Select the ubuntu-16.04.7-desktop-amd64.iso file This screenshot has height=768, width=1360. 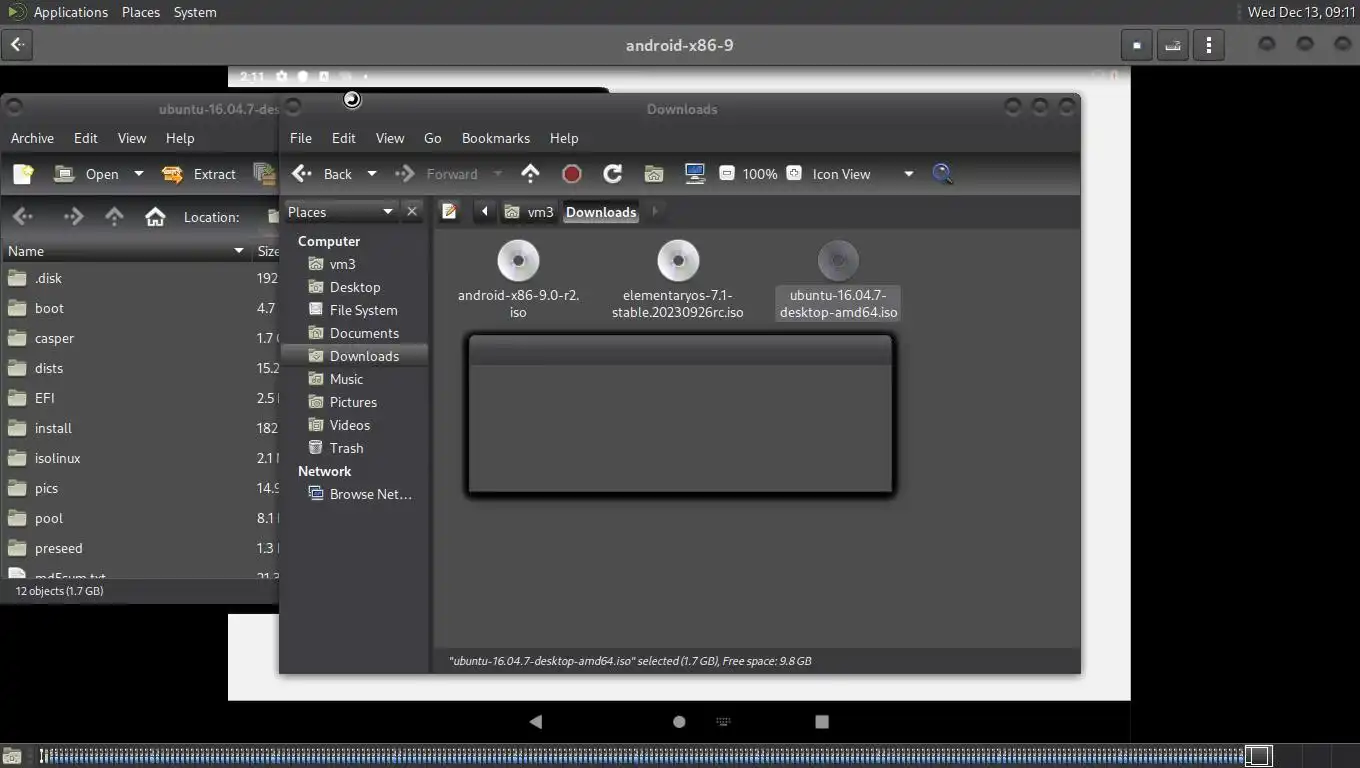tap(838, 280)
